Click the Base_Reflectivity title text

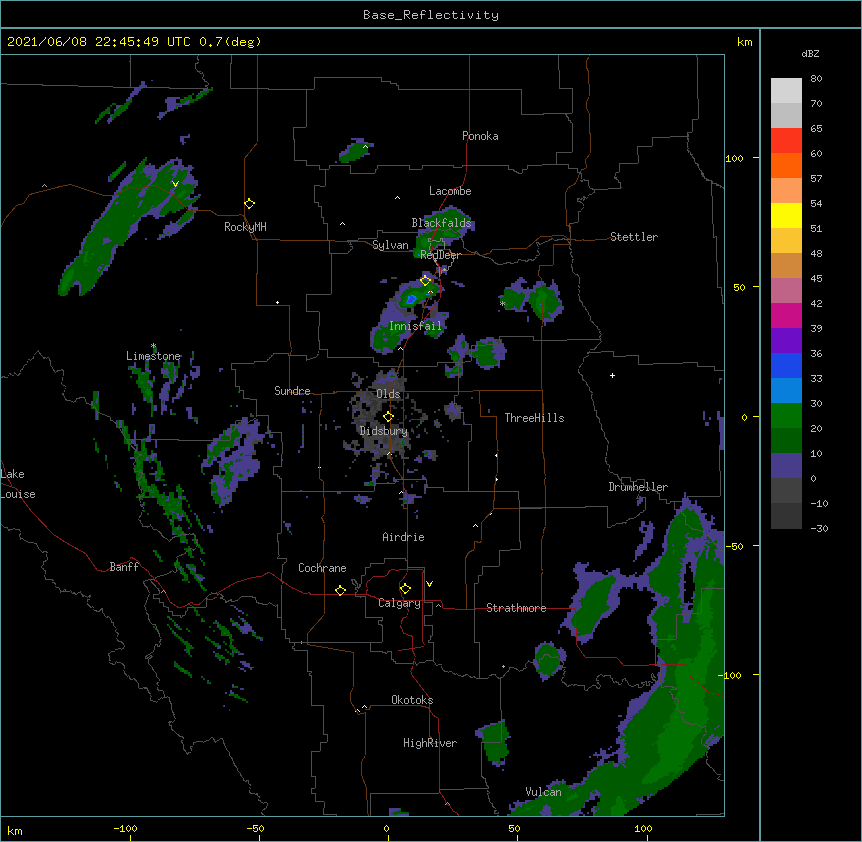tap(431, 15)
